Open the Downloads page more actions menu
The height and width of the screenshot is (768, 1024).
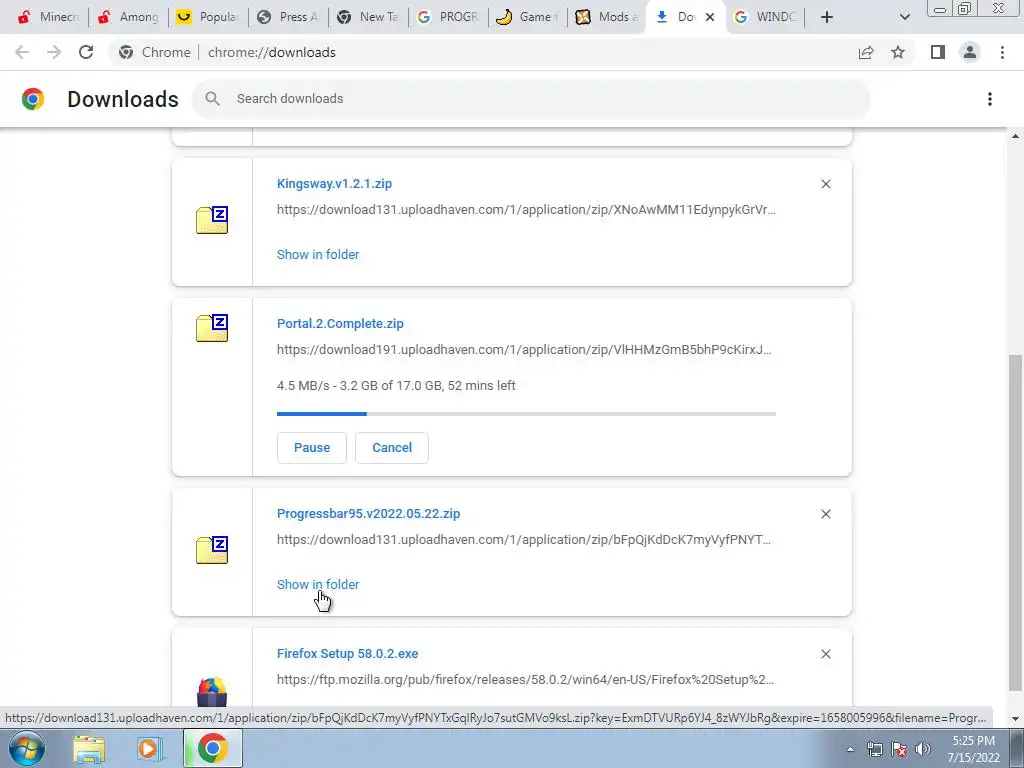point(990,99)
